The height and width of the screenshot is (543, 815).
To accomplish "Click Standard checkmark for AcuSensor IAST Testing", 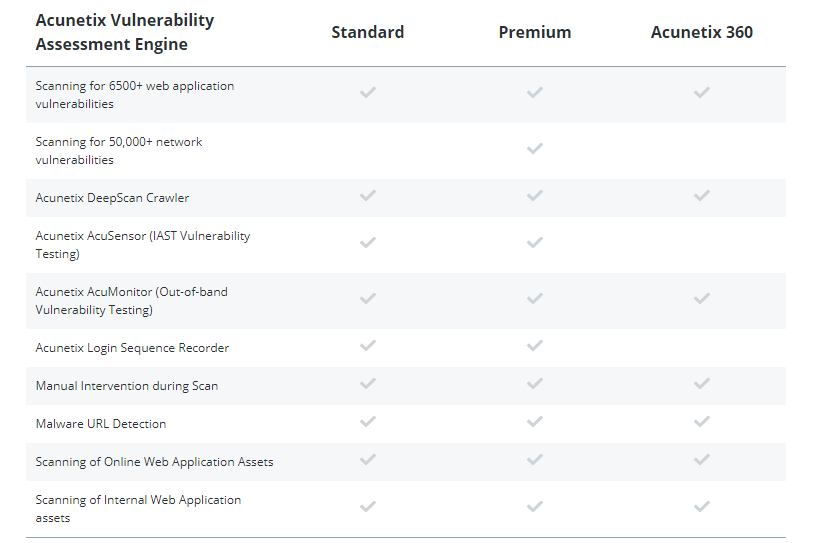I will click(367, 243).
